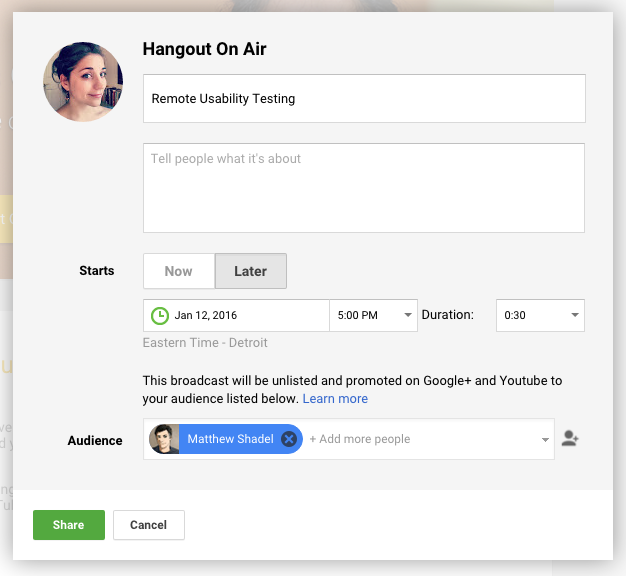The width and height of the screenshot is (626, 576).
Task: Click the 'Eastern Time - Detroit' timezone text
Action: [x=205, y=343]
